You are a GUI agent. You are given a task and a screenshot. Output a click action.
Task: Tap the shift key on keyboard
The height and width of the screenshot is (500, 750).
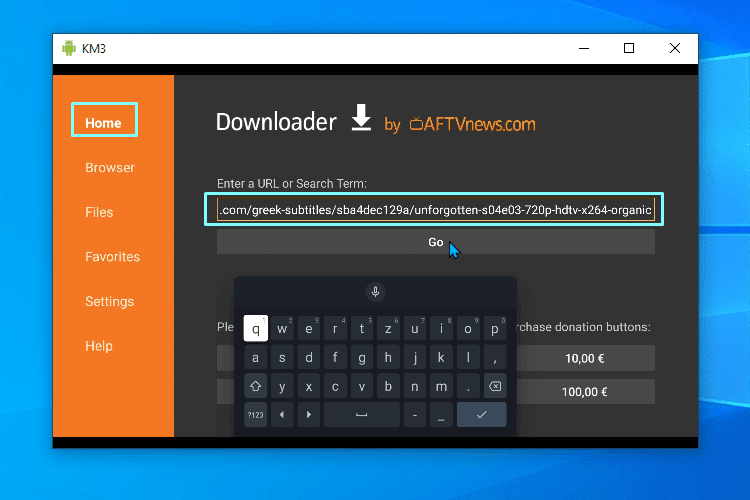tap(255, 386)
